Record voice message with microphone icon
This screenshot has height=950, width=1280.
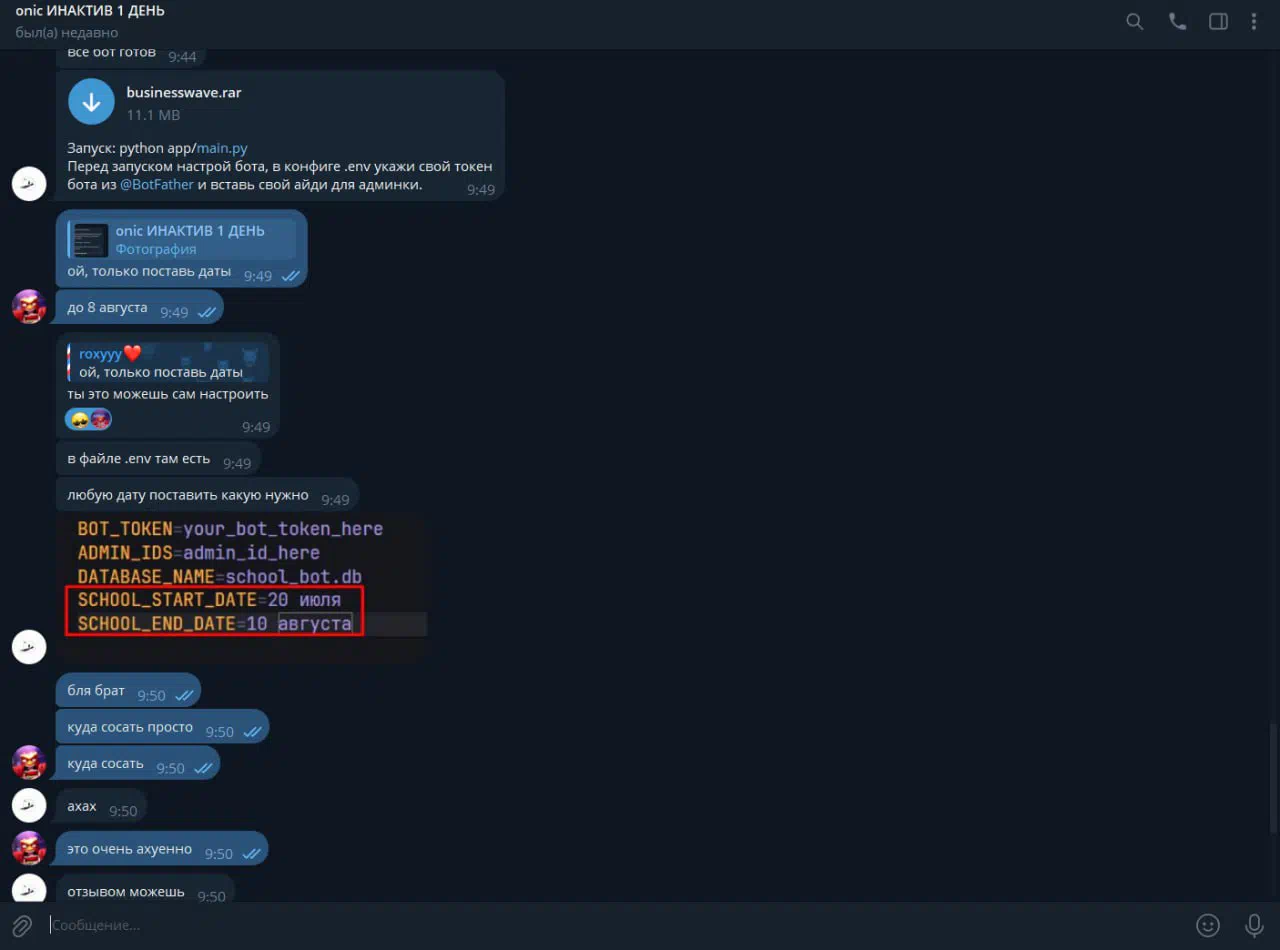coord(1253,925)
